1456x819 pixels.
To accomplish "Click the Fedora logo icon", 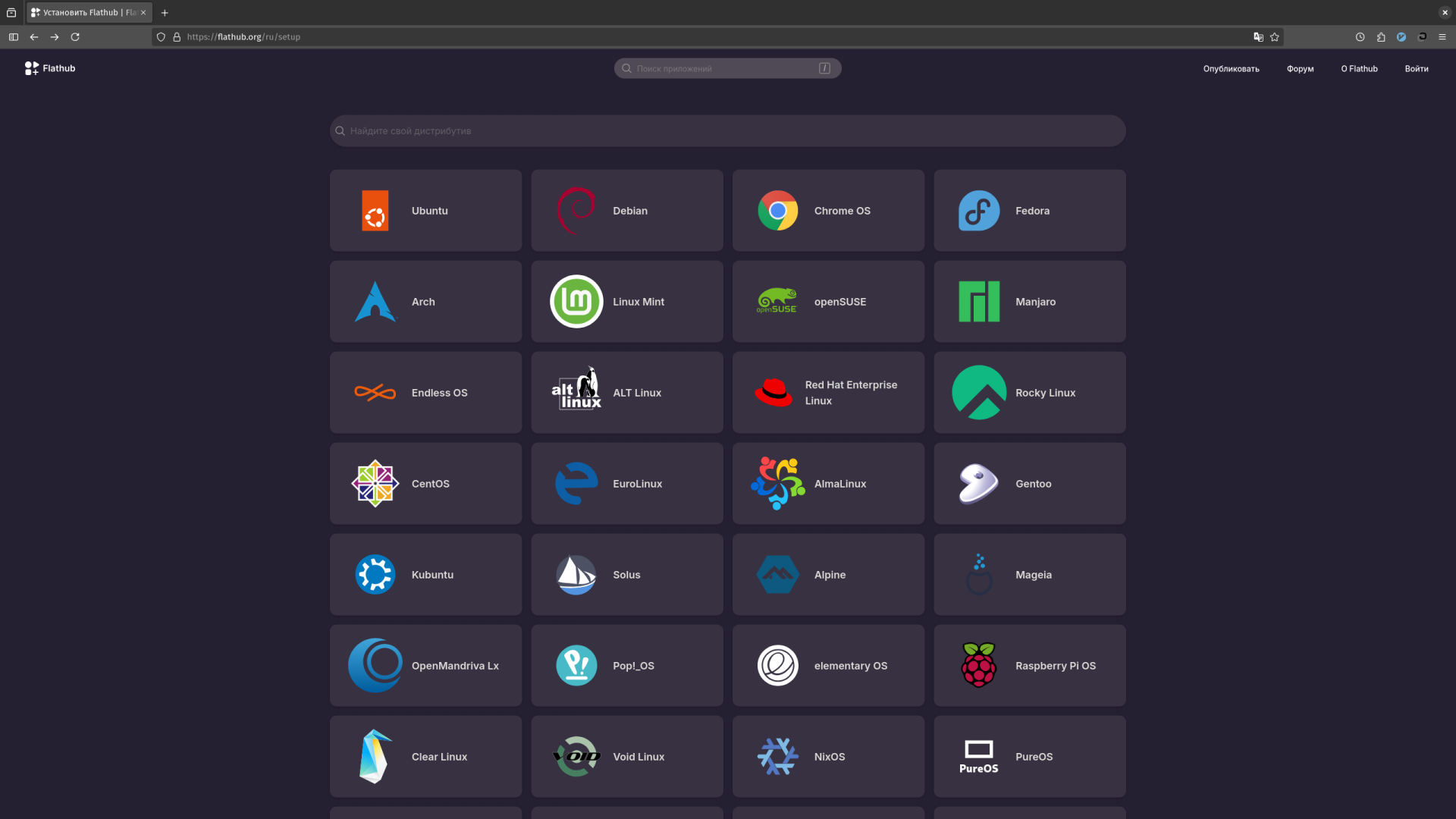I will click(979, 211).
